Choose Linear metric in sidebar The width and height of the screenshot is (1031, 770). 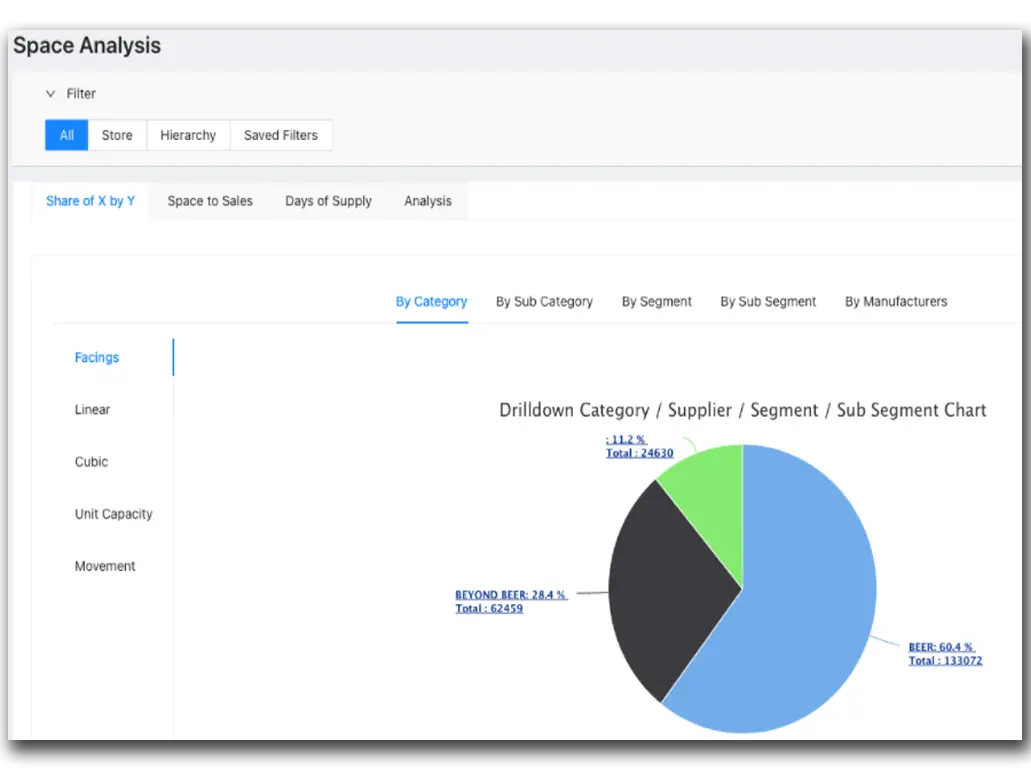coord(92,410)
